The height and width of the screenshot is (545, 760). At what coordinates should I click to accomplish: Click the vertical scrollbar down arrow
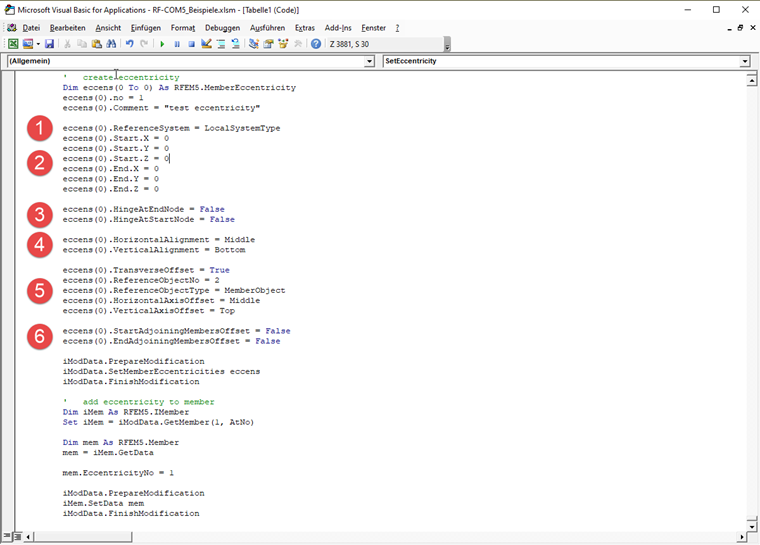pyautogui.click(x=752, y=526)
